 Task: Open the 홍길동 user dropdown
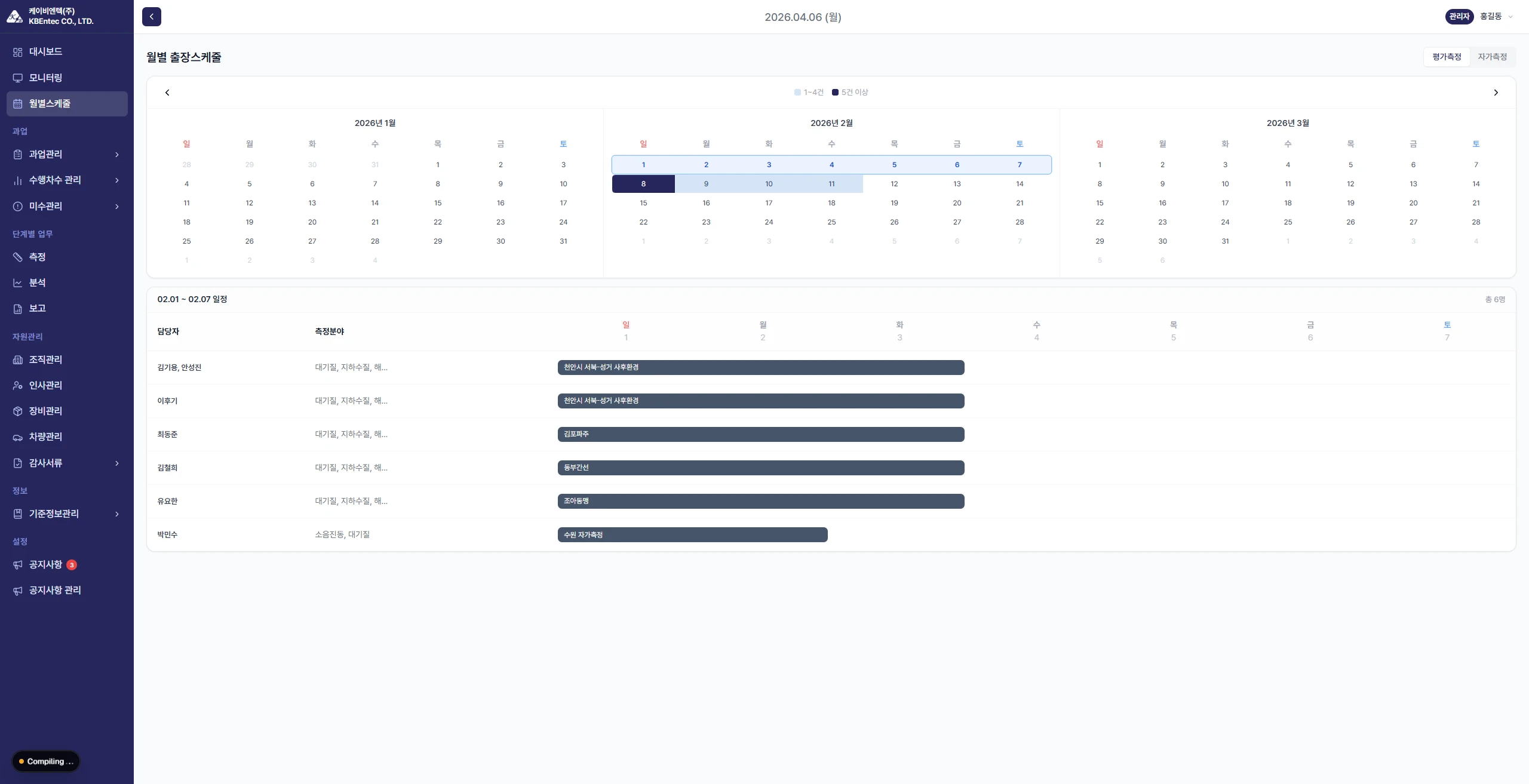(1497, 17)
